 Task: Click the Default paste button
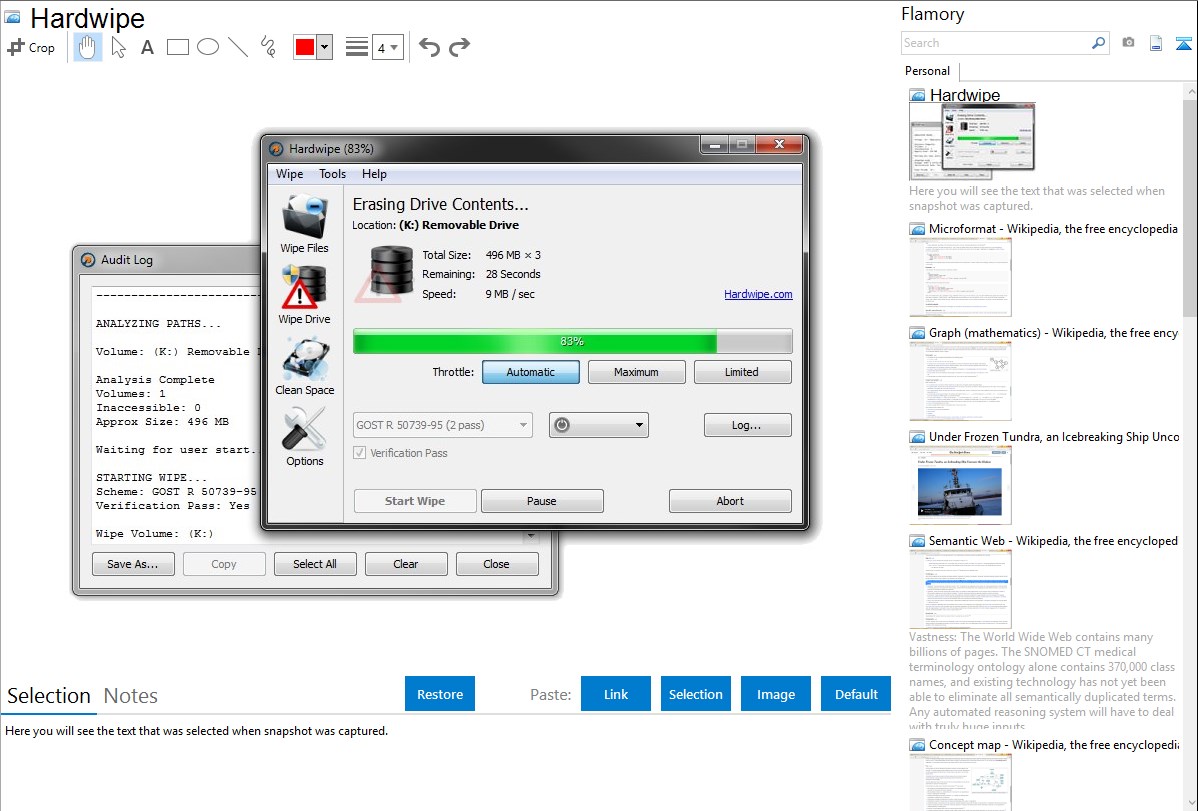click(856, 694)
